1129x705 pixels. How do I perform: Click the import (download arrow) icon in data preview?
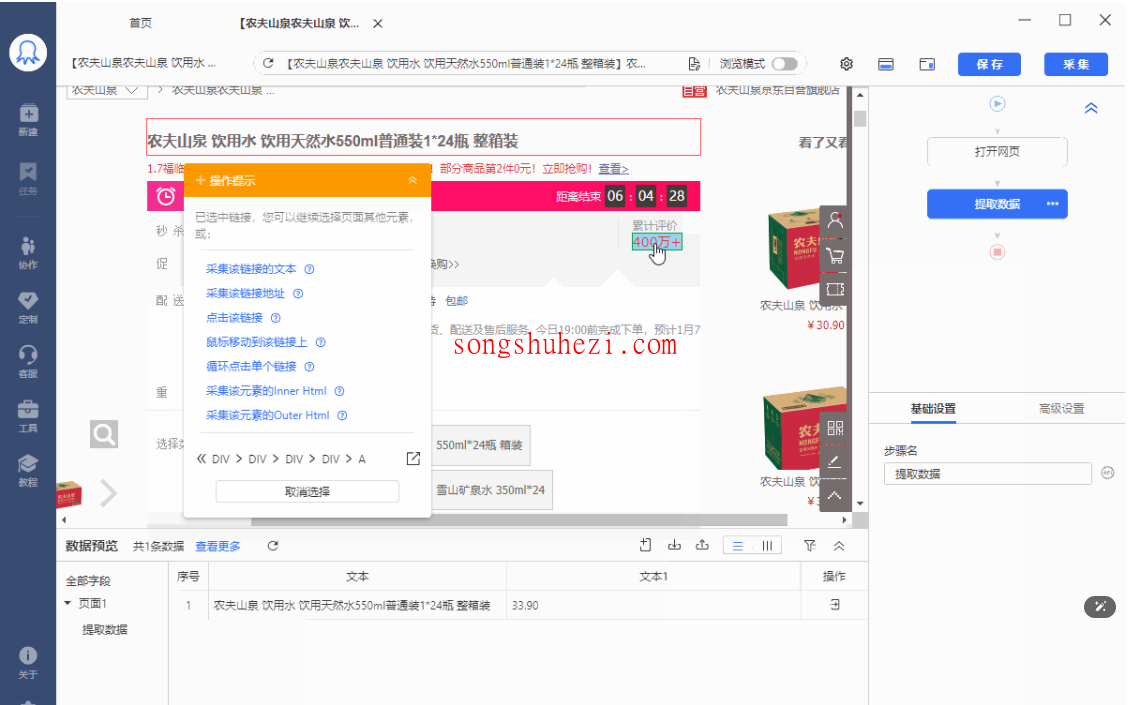[674, 545]
